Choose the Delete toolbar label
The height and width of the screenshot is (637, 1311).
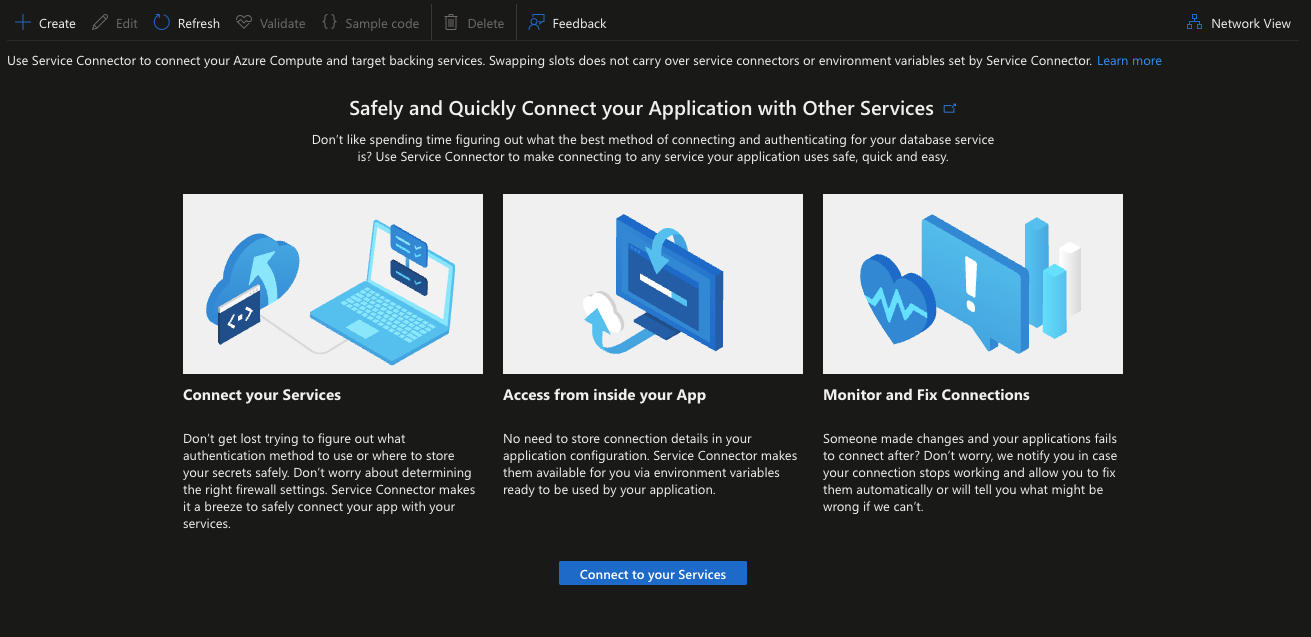(486, 24)
